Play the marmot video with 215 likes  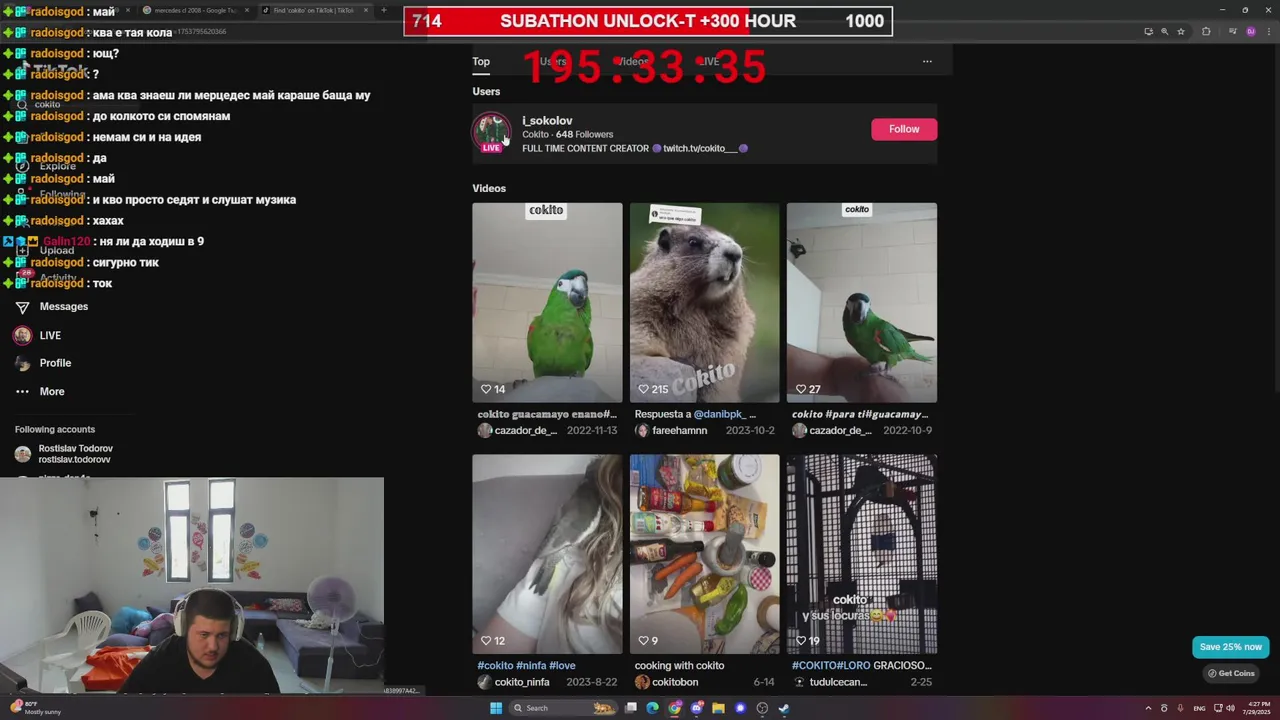click(704, 302)
